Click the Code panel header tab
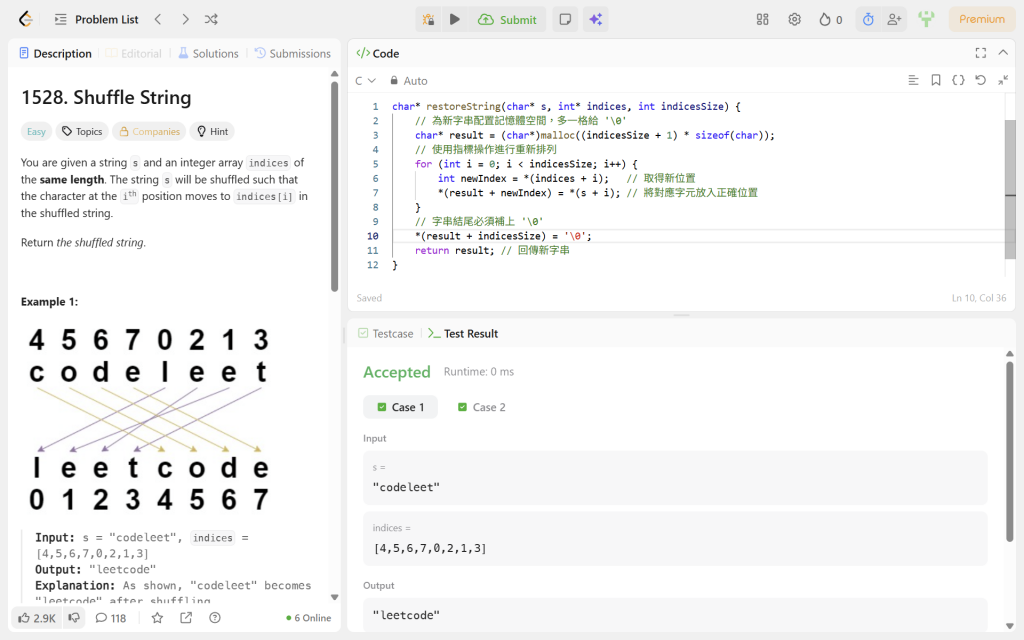The height and width of the screenshot is (640, 1024). 377,54
